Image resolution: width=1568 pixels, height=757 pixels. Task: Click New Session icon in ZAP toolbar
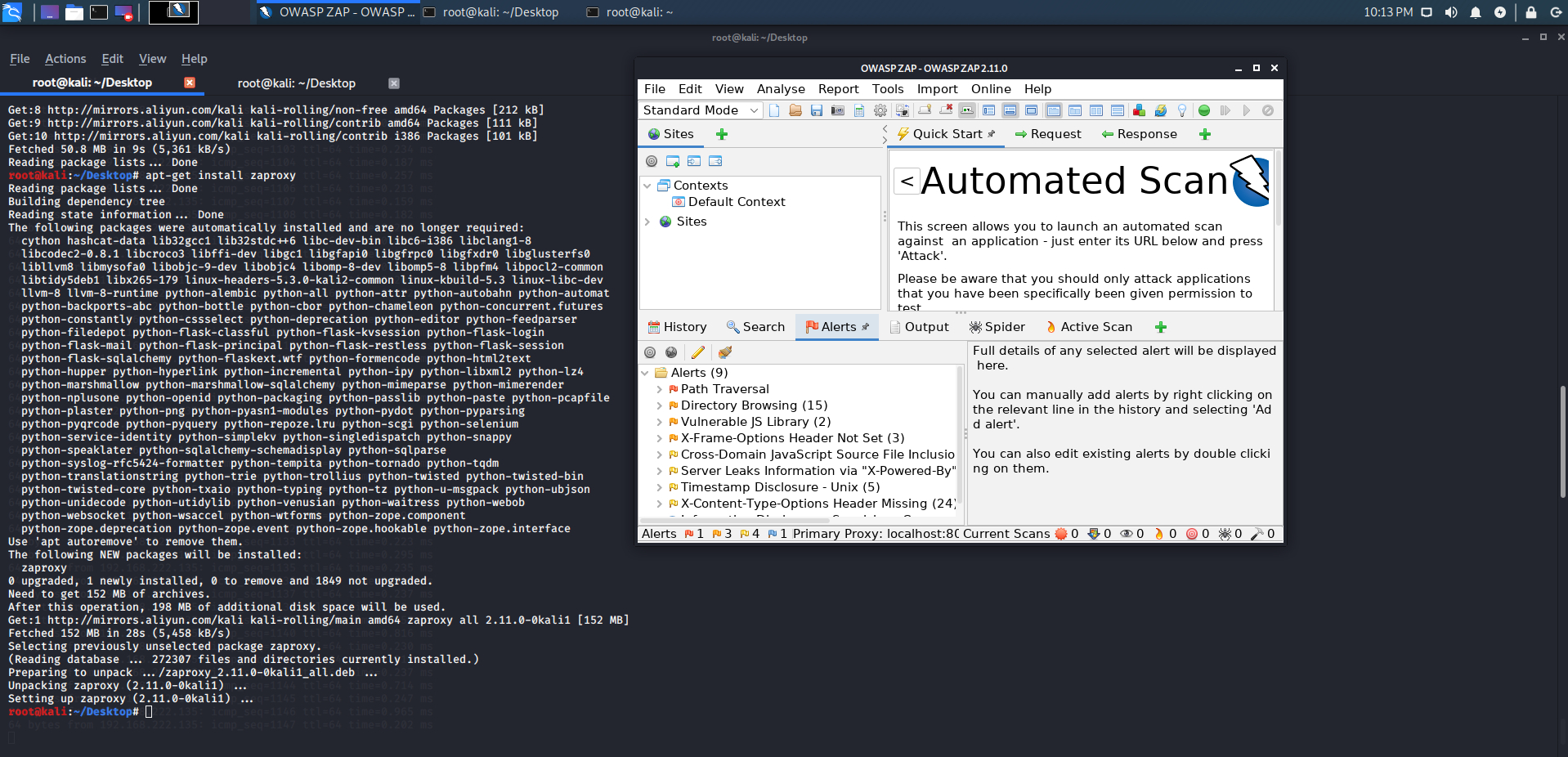tap(774, 110)
